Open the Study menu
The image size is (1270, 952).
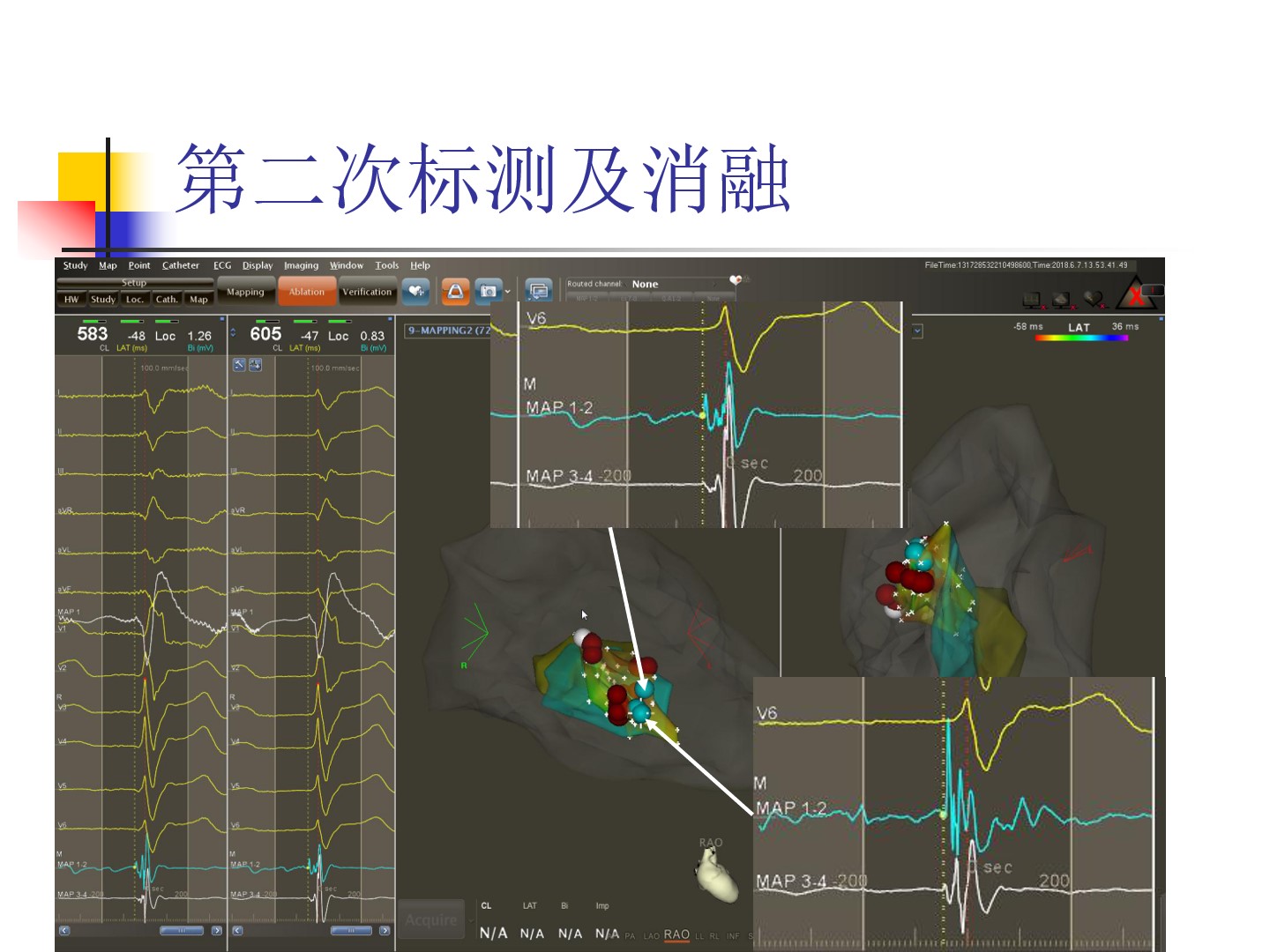[75, 265]
